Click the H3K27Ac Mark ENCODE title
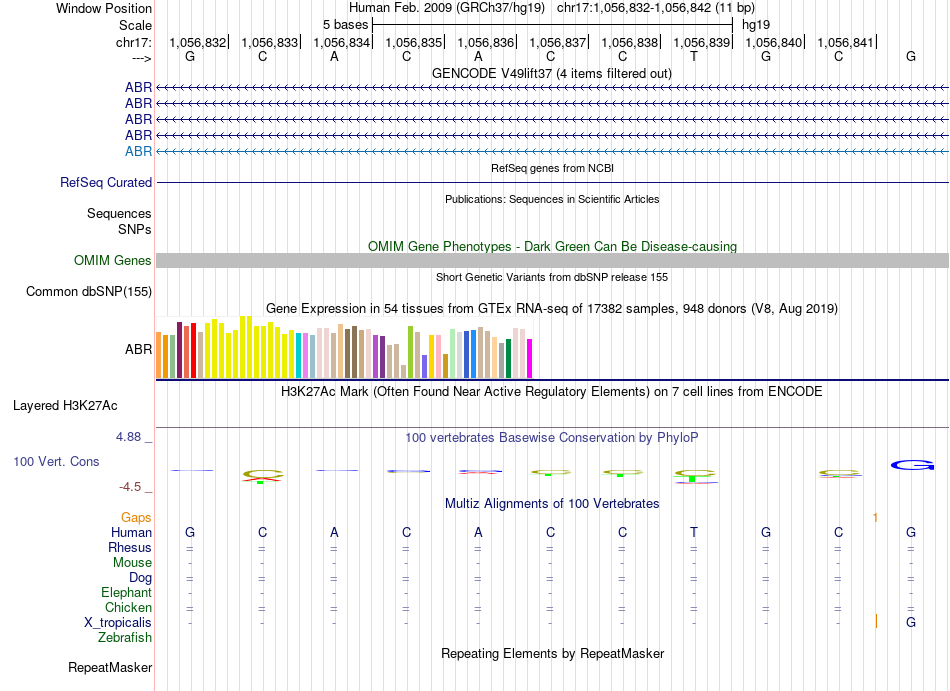This screenshot has width=950, height=691. click(x=552, y=392)
